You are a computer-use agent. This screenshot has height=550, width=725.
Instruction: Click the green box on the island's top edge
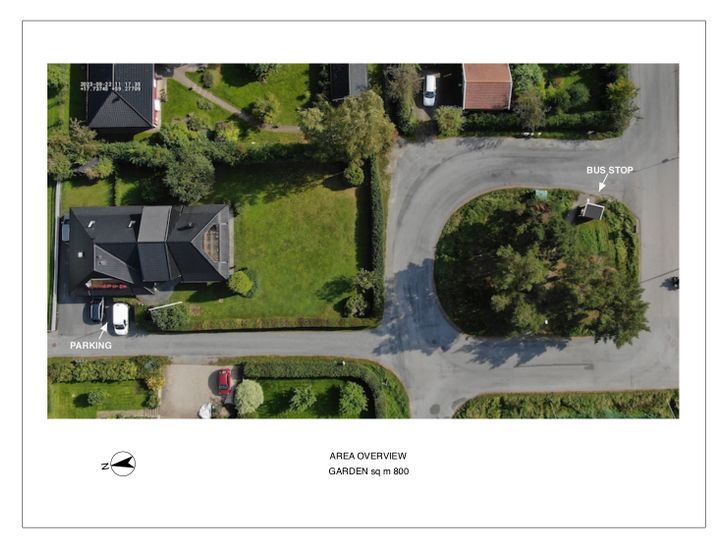click(541, 195)
